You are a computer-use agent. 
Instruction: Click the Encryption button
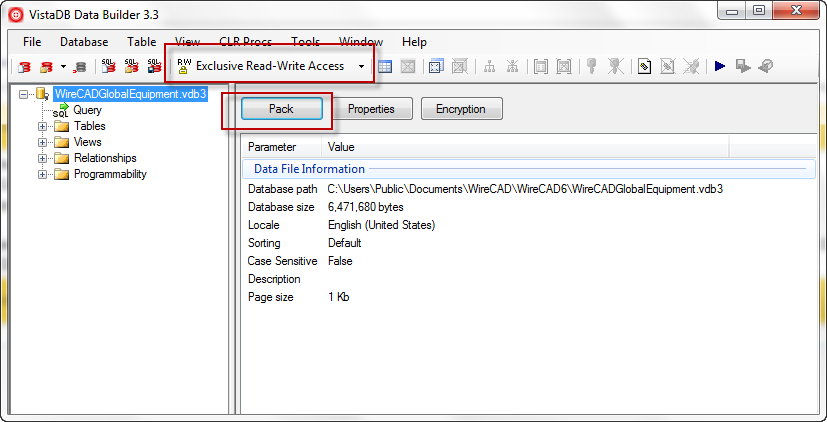(461, 109)
